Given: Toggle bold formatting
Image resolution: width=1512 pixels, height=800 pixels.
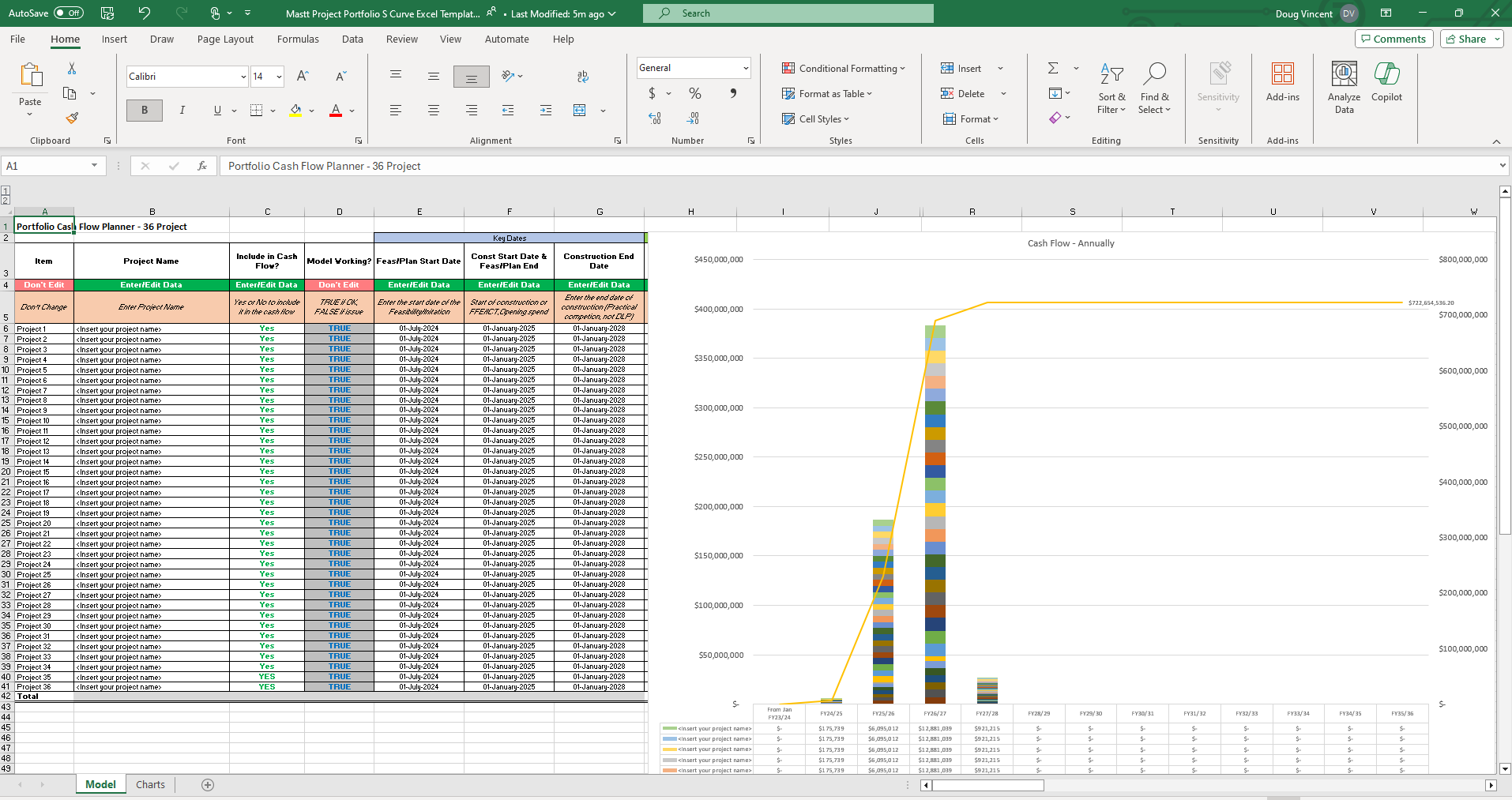Looking at the screenshot, I should click(144, 110).
